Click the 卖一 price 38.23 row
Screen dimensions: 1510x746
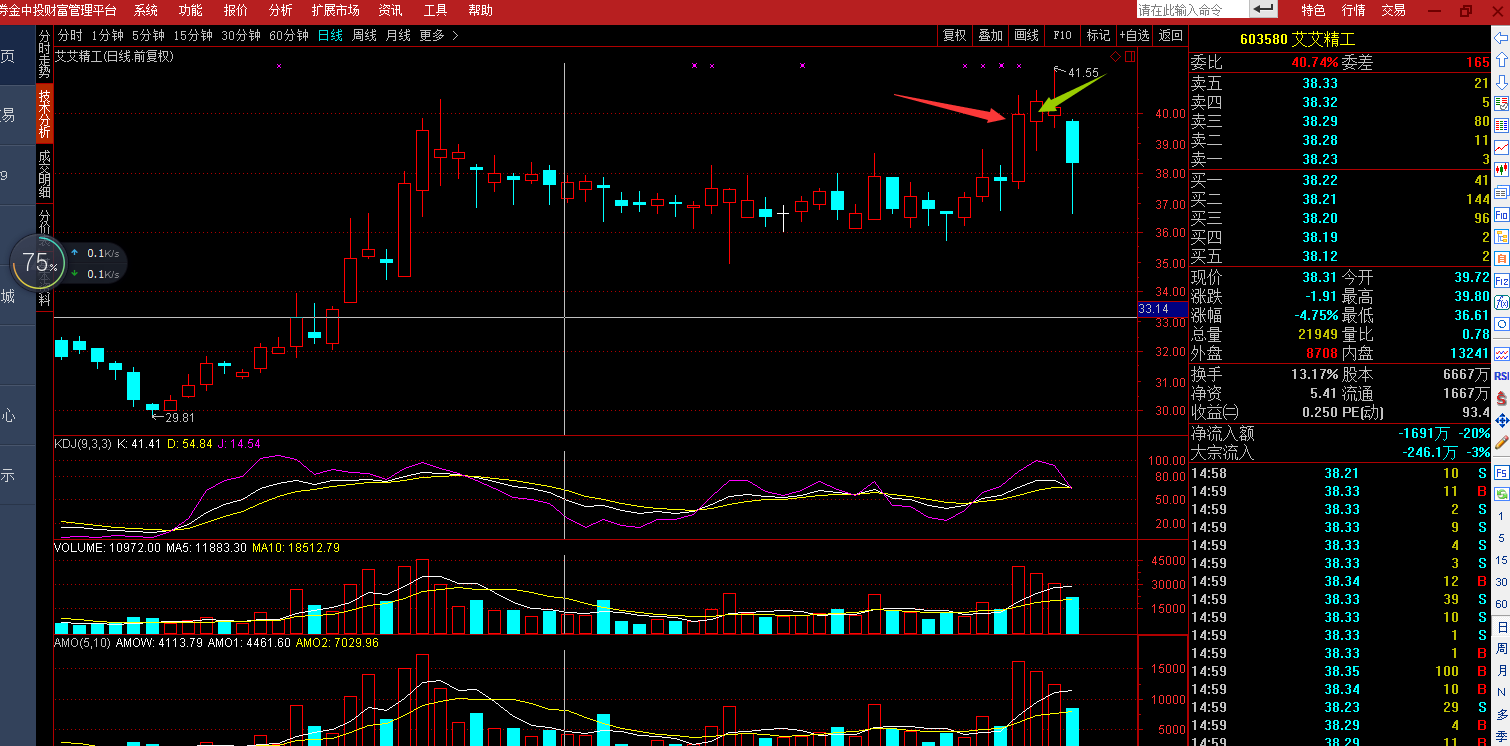pos(1340,159)
